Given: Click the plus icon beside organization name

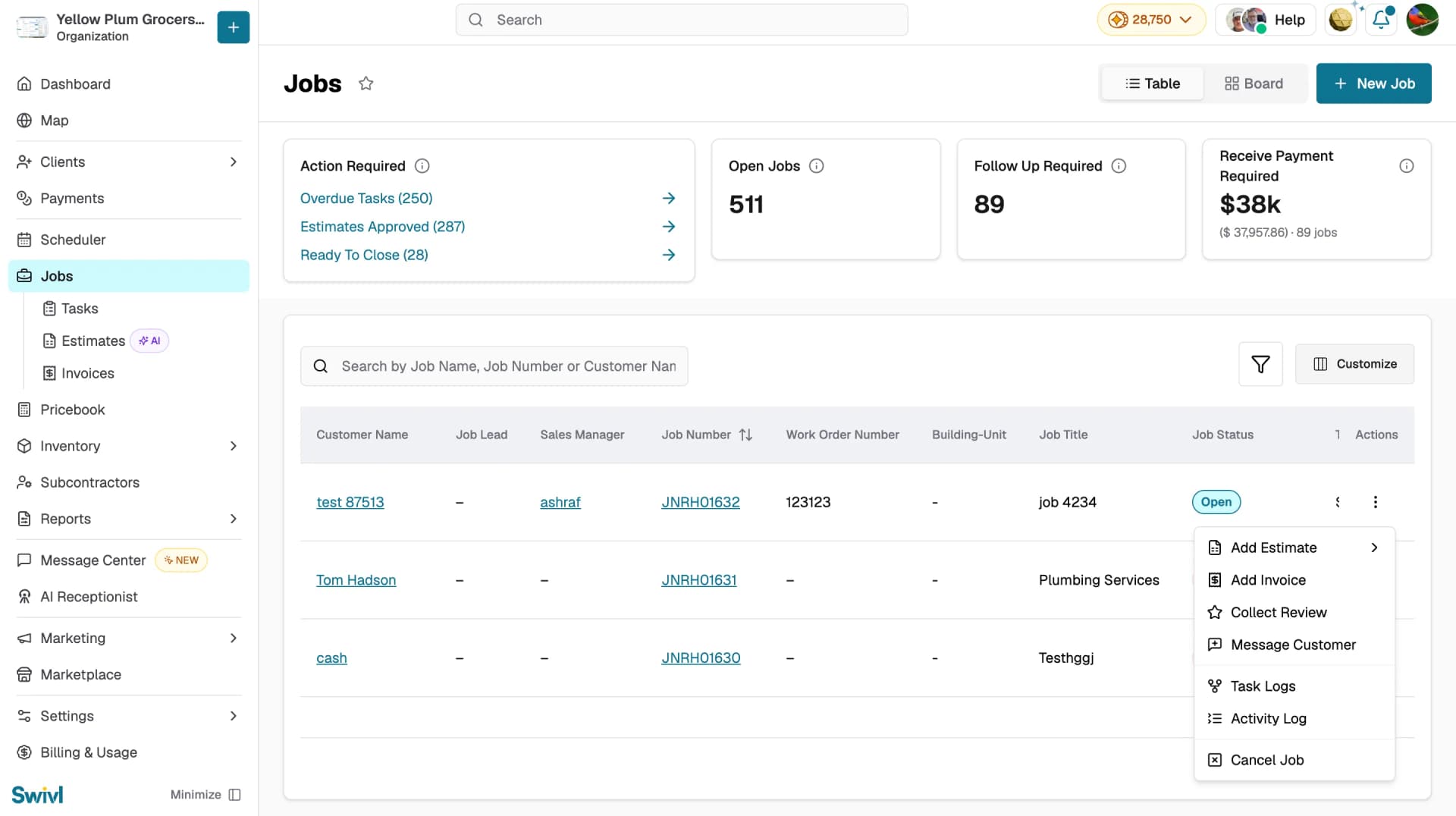Looking at the screenshot, I should [x=233, y=27].
